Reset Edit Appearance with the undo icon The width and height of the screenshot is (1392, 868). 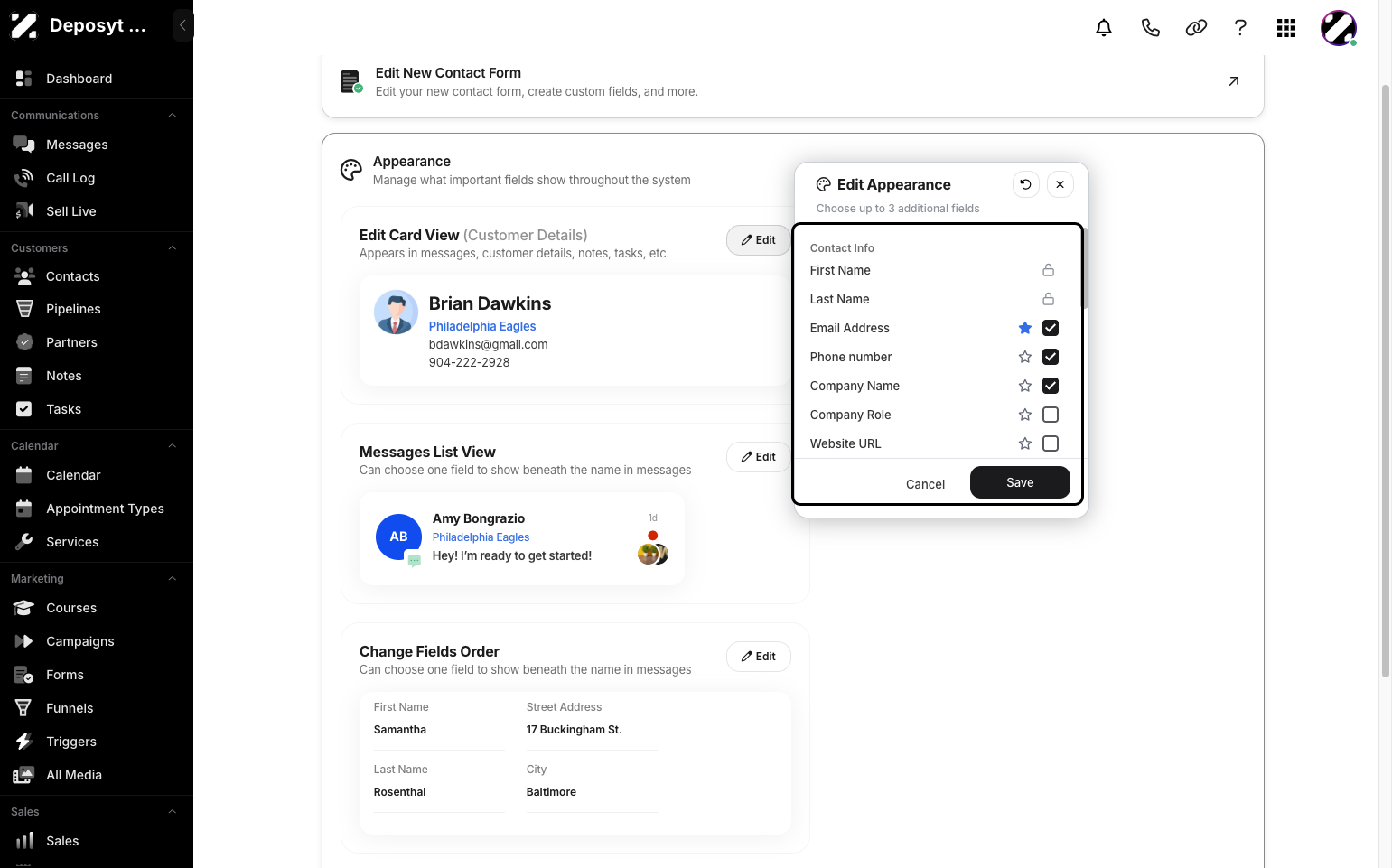[x=1025, y=184]
